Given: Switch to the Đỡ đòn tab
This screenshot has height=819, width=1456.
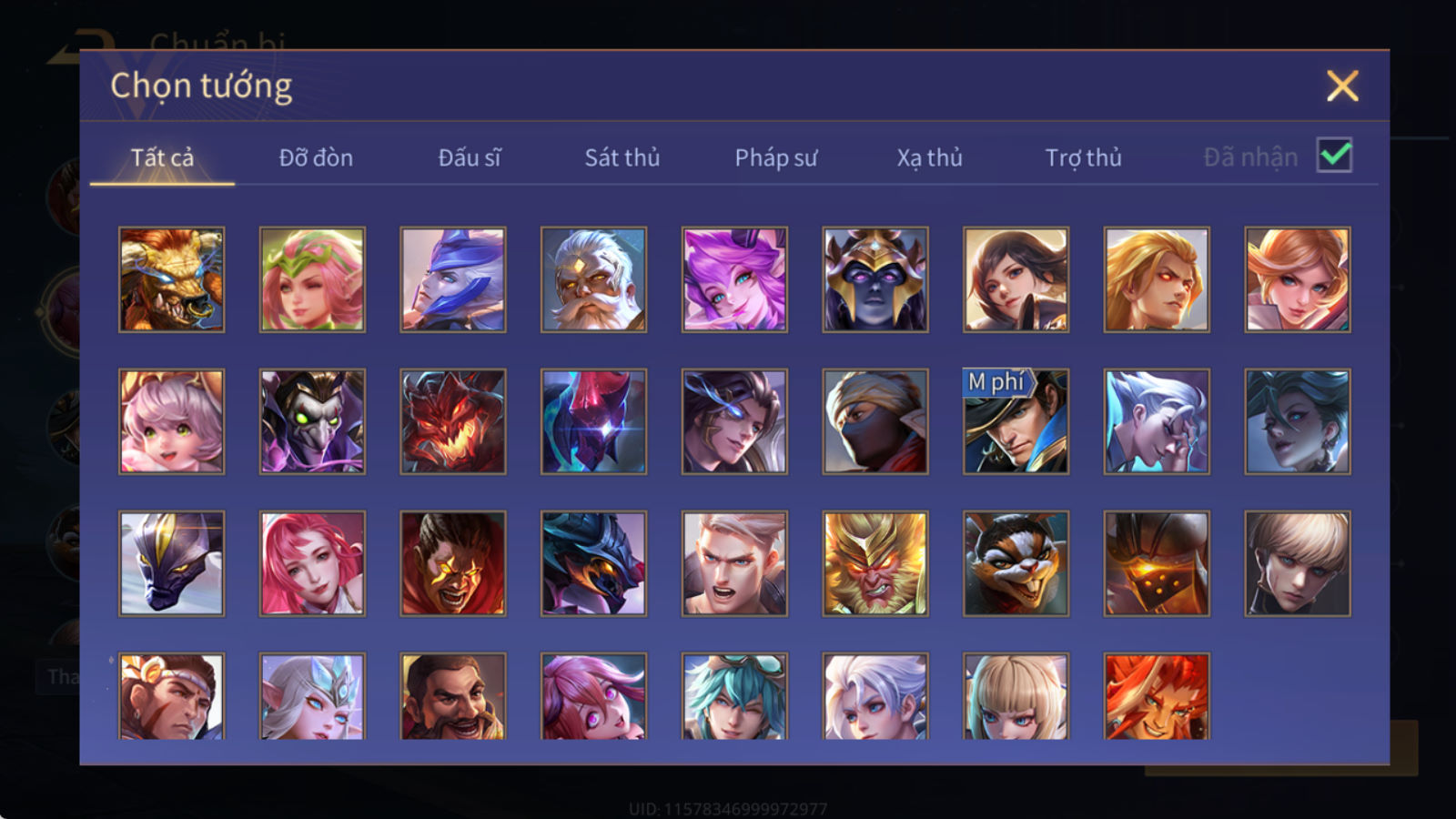Looking at the screenshot, I should click(316, 157).
